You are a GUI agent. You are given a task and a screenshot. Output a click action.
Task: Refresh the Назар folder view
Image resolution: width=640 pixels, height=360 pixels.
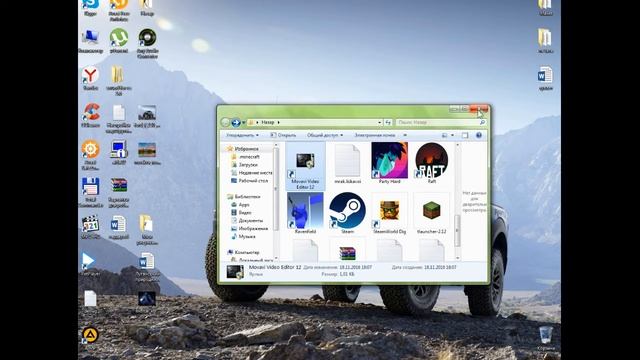tap(388, 122)
